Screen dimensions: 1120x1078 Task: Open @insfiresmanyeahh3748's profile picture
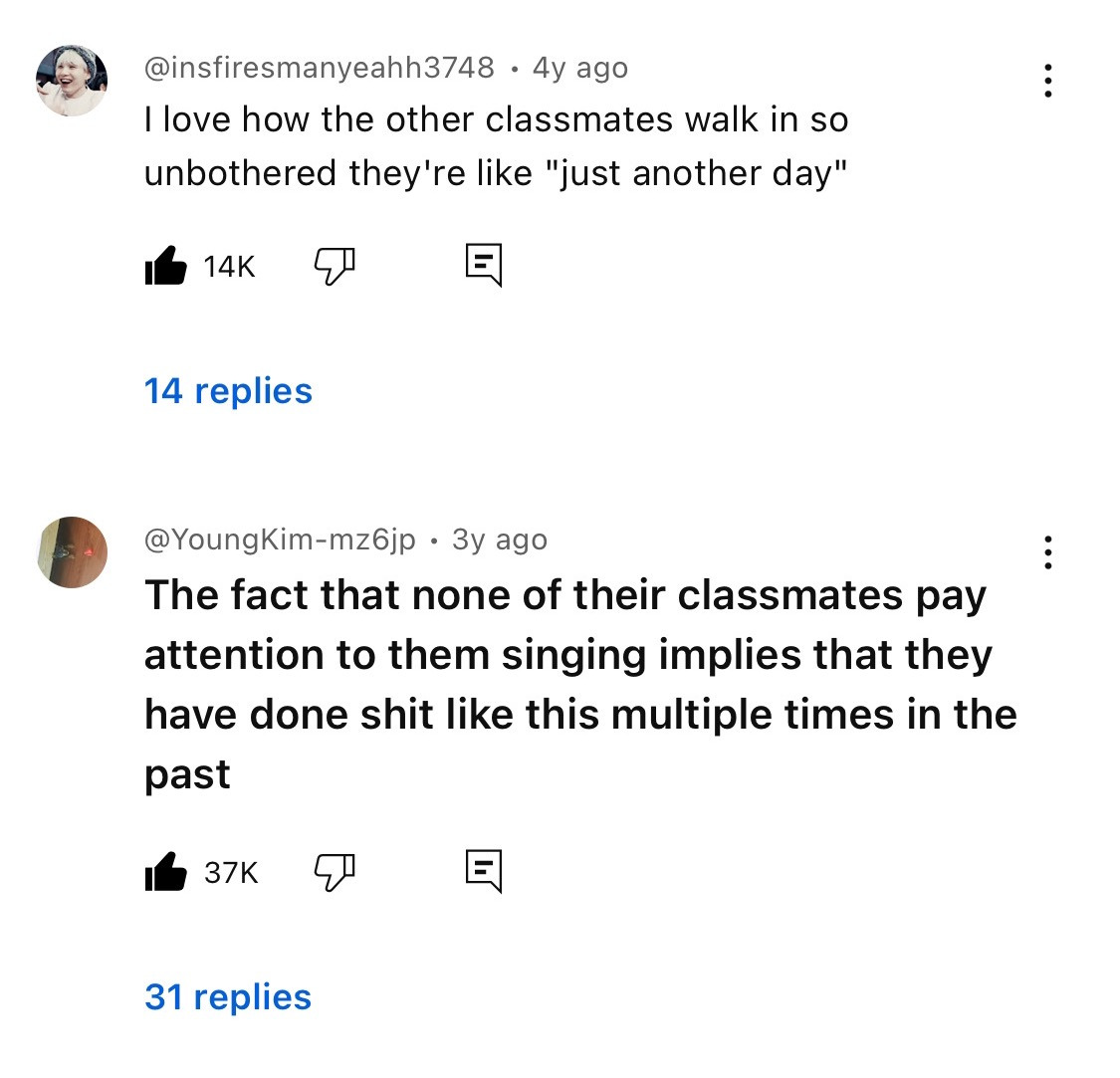pos(72,81)
